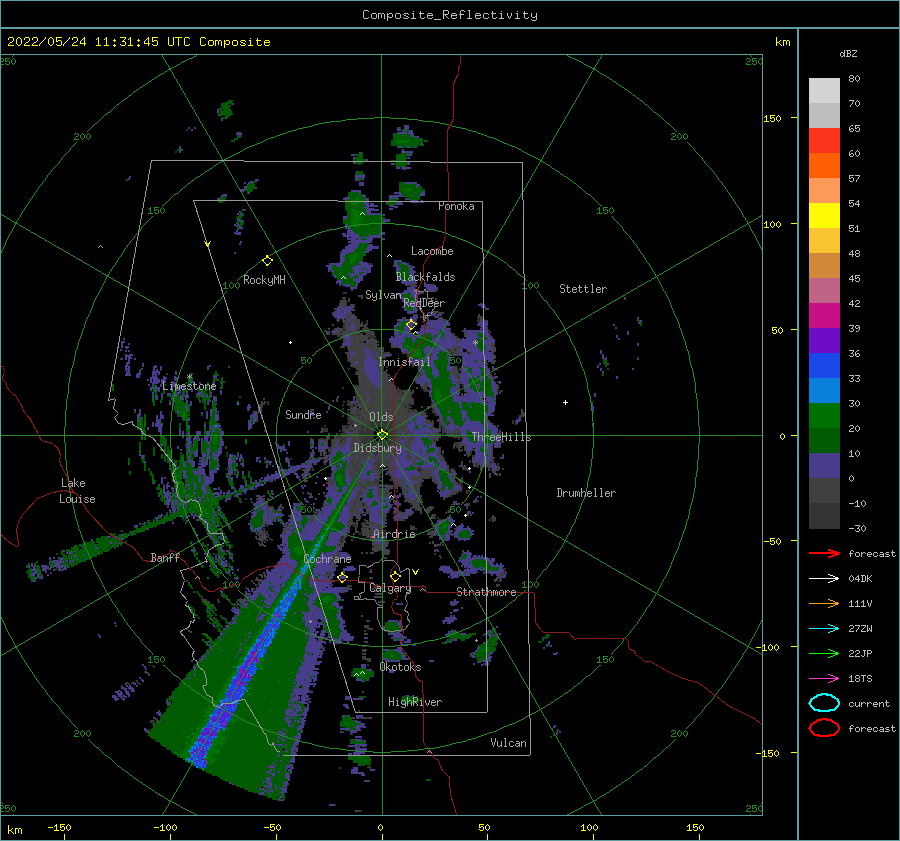The image size is (900, 841).
Task: Click the Limestone label
Action: (189, 386)
